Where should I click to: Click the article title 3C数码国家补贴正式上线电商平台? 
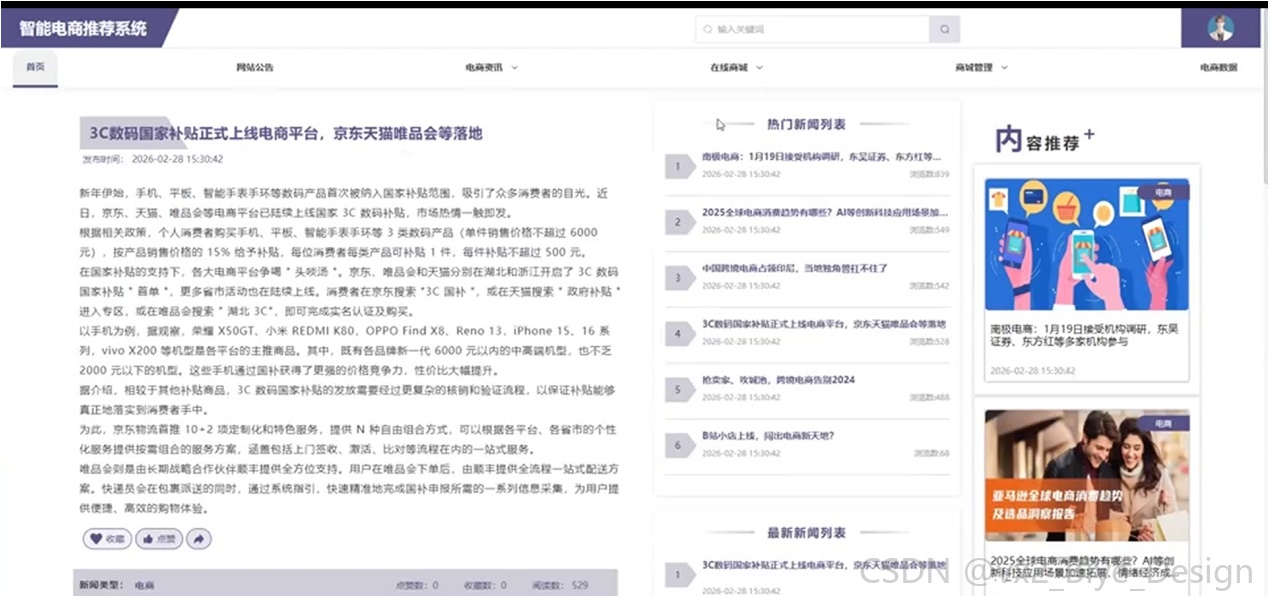click(286, 133)
